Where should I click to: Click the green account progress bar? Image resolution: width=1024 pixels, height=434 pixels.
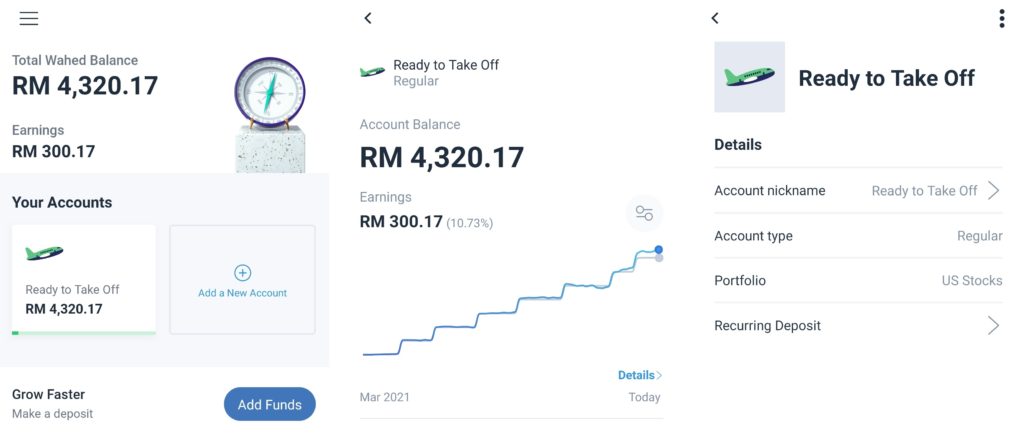84,333
